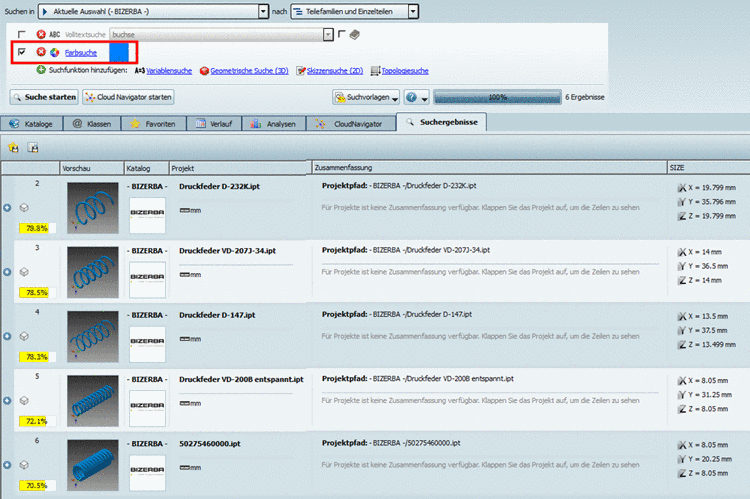Expand the Druckfeder VD-200B entspannt.ipt row
Screen dimensions: 750x499
coord(7,400)
